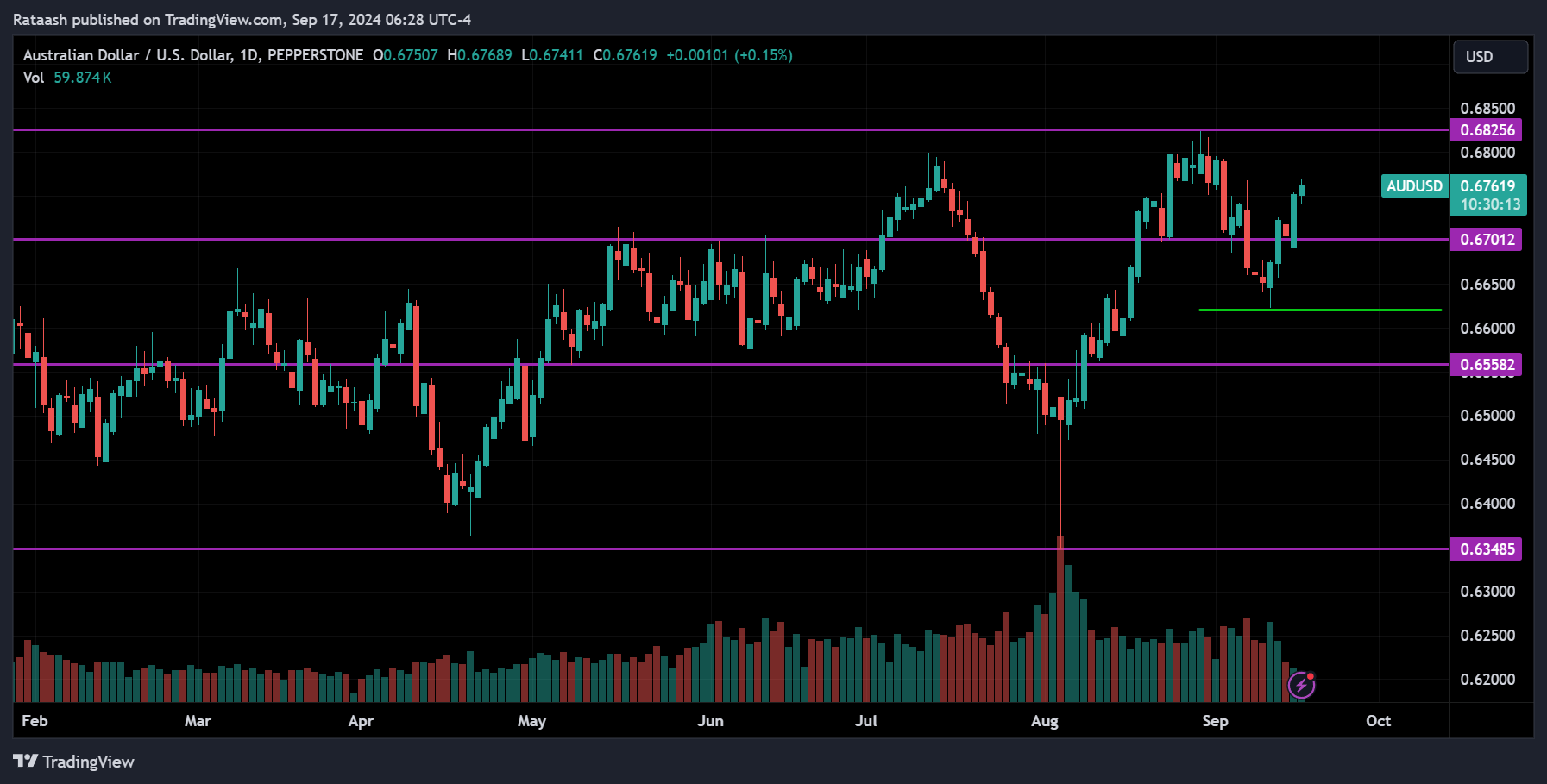Click the AUDUSD symbol price label

point(1414,186)
